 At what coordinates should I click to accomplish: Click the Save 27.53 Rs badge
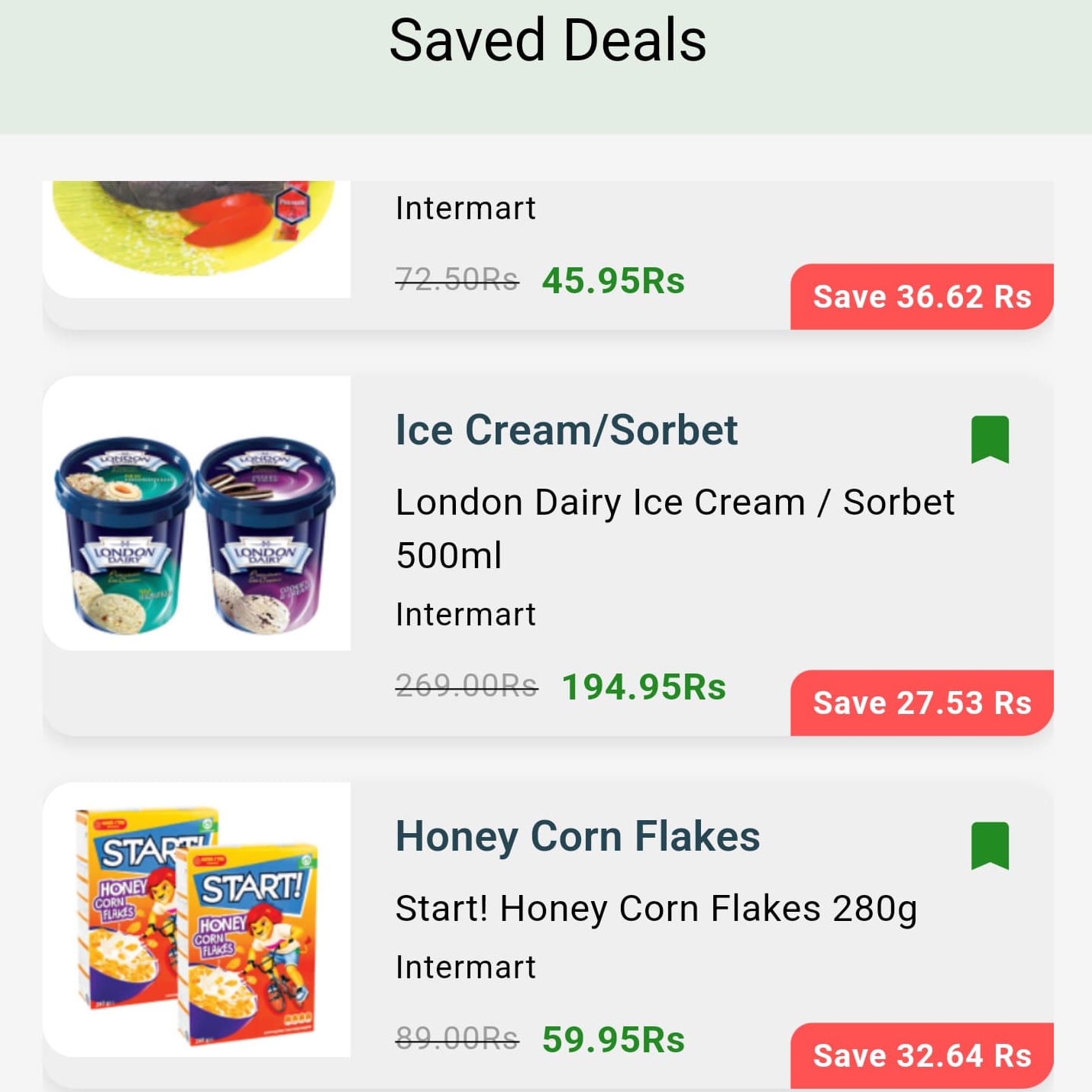click(x=920, y=703)
